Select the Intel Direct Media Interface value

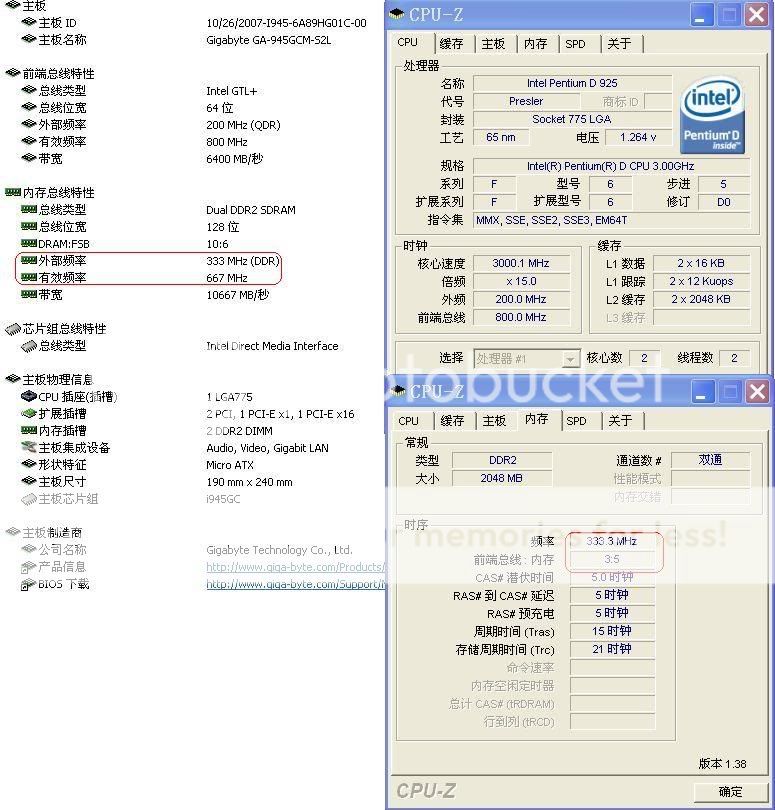[272, 346]
